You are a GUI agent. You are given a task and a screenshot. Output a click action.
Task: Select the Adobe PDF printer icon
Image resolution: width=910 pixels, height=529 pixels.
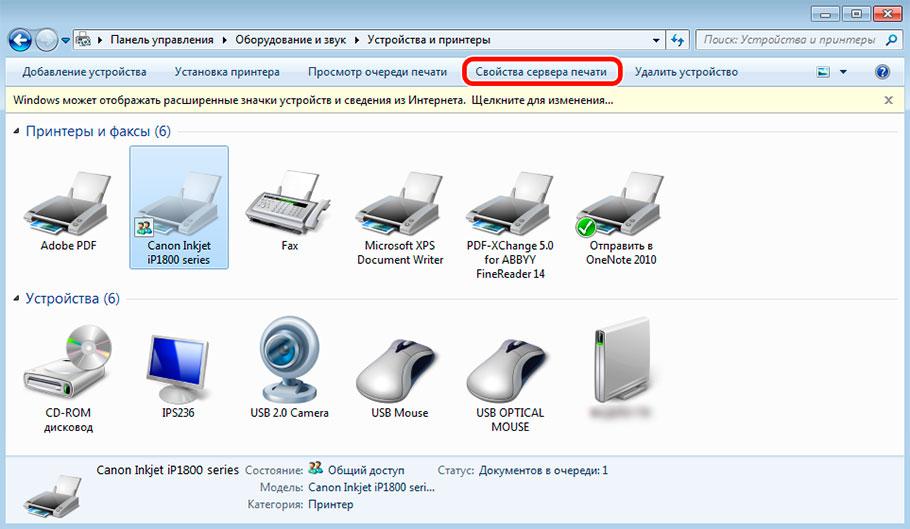(68, 204)
